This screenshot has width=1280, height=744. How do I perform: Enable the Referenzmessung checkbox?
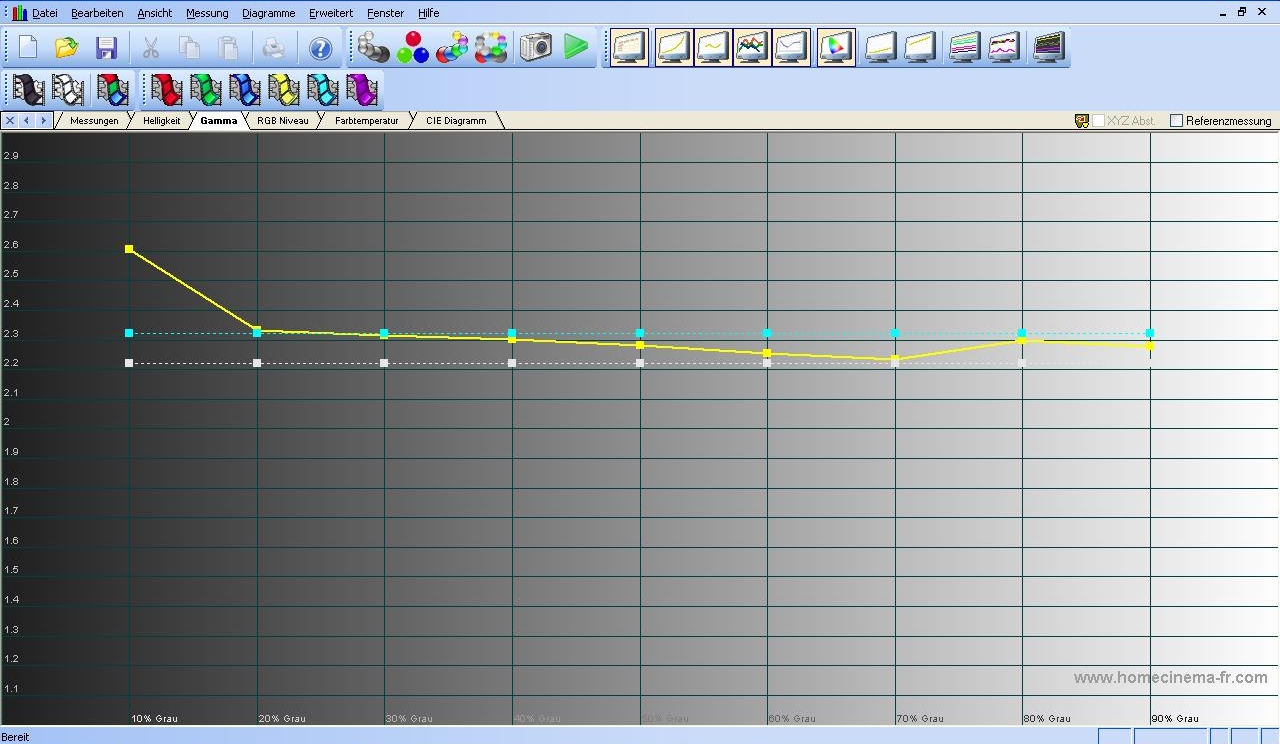(1176, 121)
